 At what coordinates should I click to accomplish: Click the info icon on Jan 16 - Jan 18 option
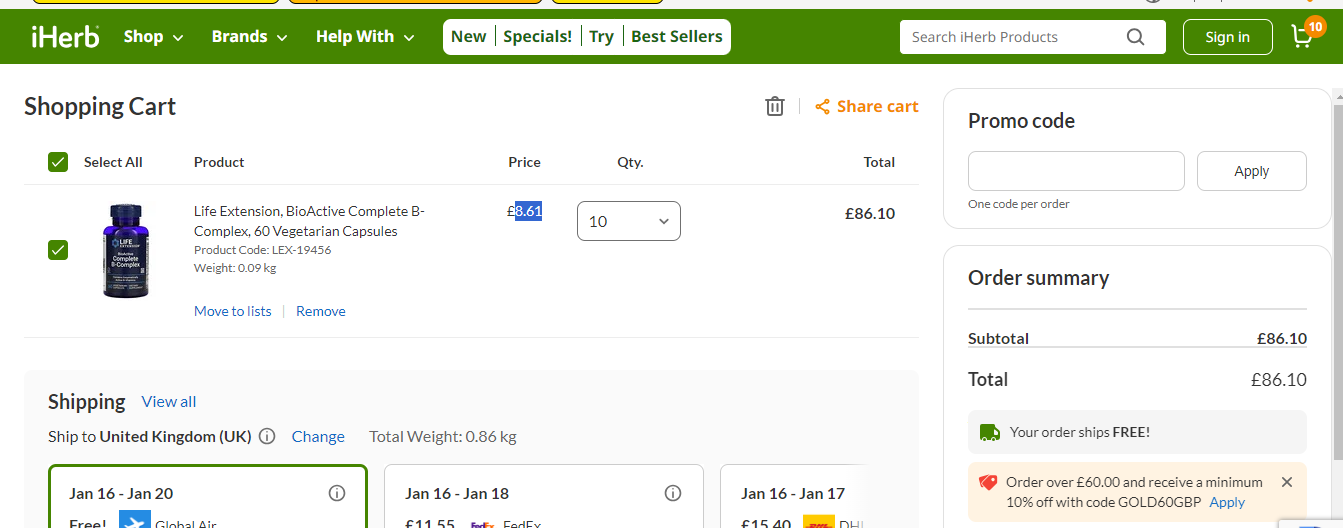(x=673, y=493)
